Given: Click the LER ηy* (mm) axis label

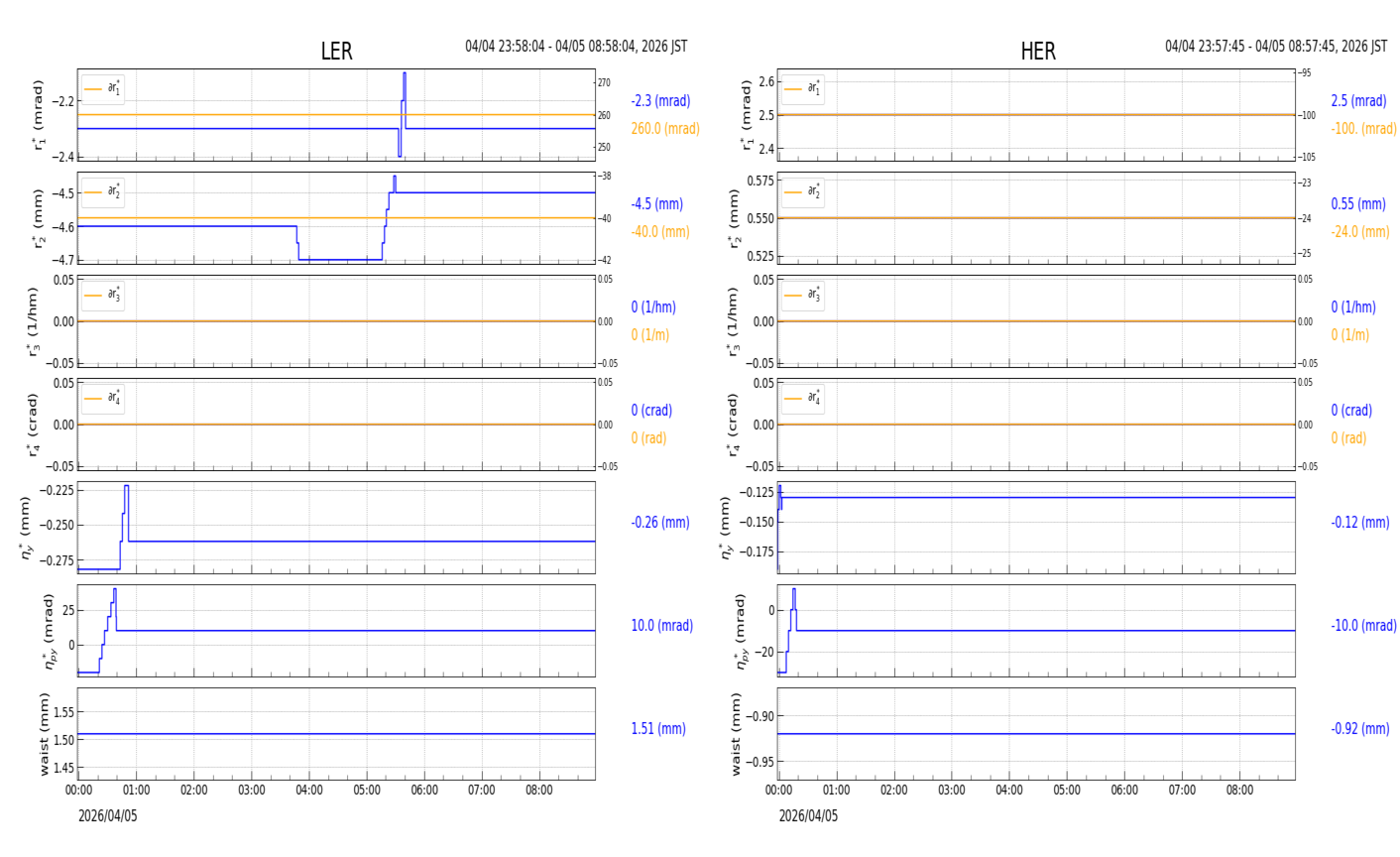Looking at the screenshot, I should pyautogui.click(x=27, y=528).
